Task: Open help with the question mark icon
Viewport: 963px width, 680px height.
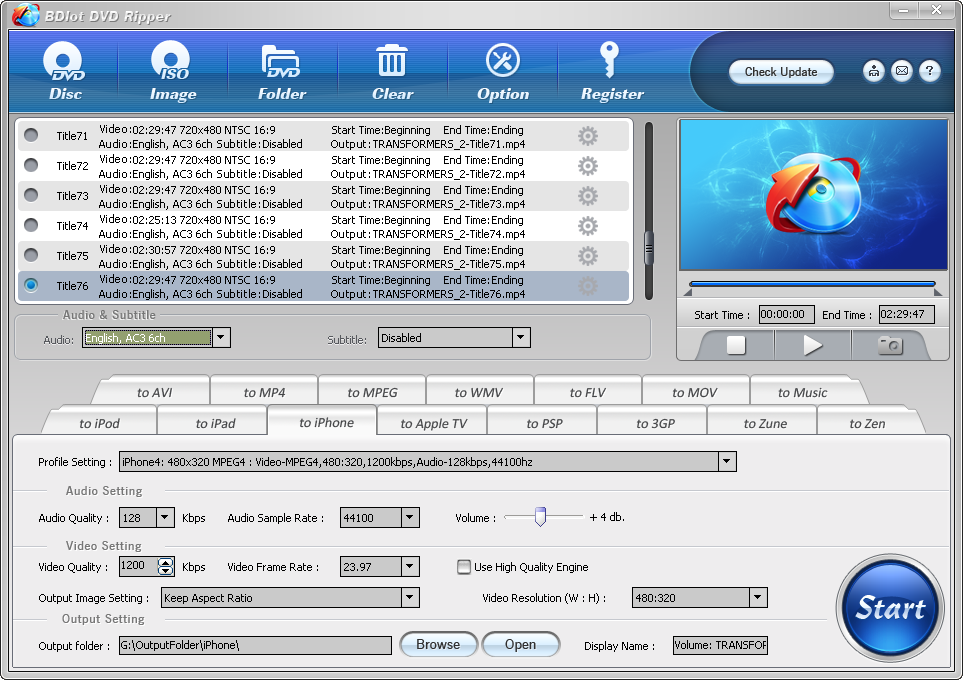Action: (x=930, y=71)
